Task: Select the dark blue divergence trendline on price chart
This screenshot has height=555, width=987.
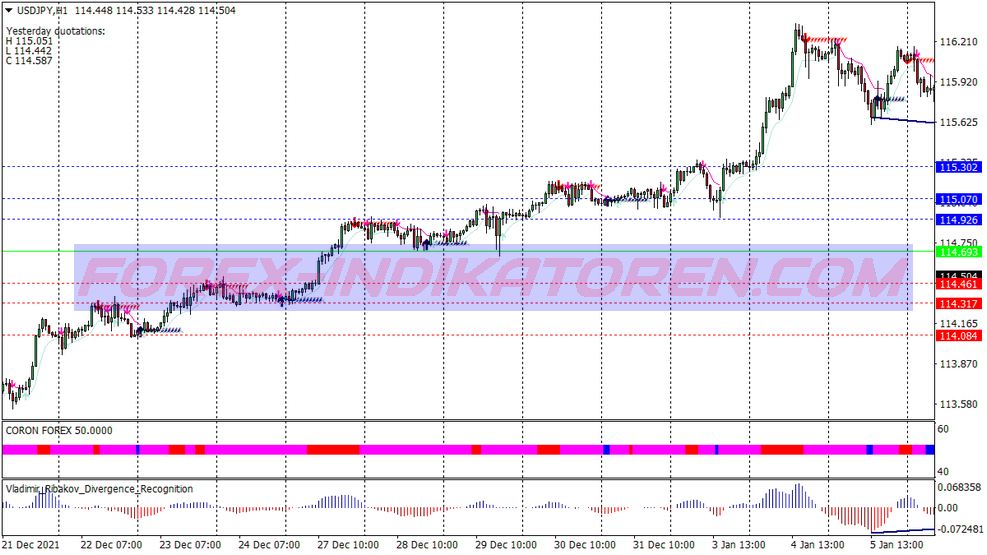Action: 903,120
